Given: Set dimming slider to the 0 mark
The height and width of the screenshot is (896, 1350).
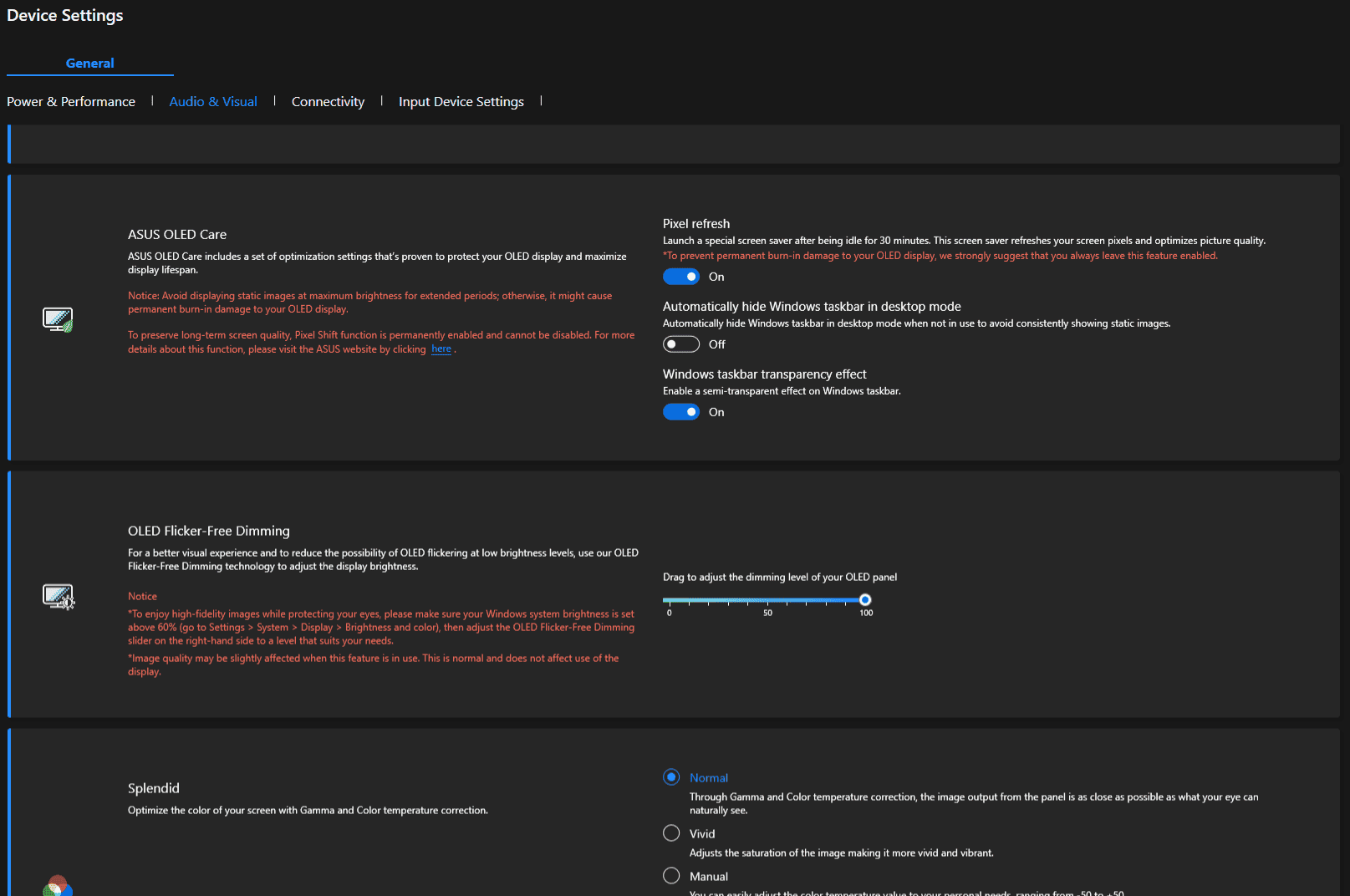Looking at the screenshot, I should pyautogui.click(x=669, y=600).
